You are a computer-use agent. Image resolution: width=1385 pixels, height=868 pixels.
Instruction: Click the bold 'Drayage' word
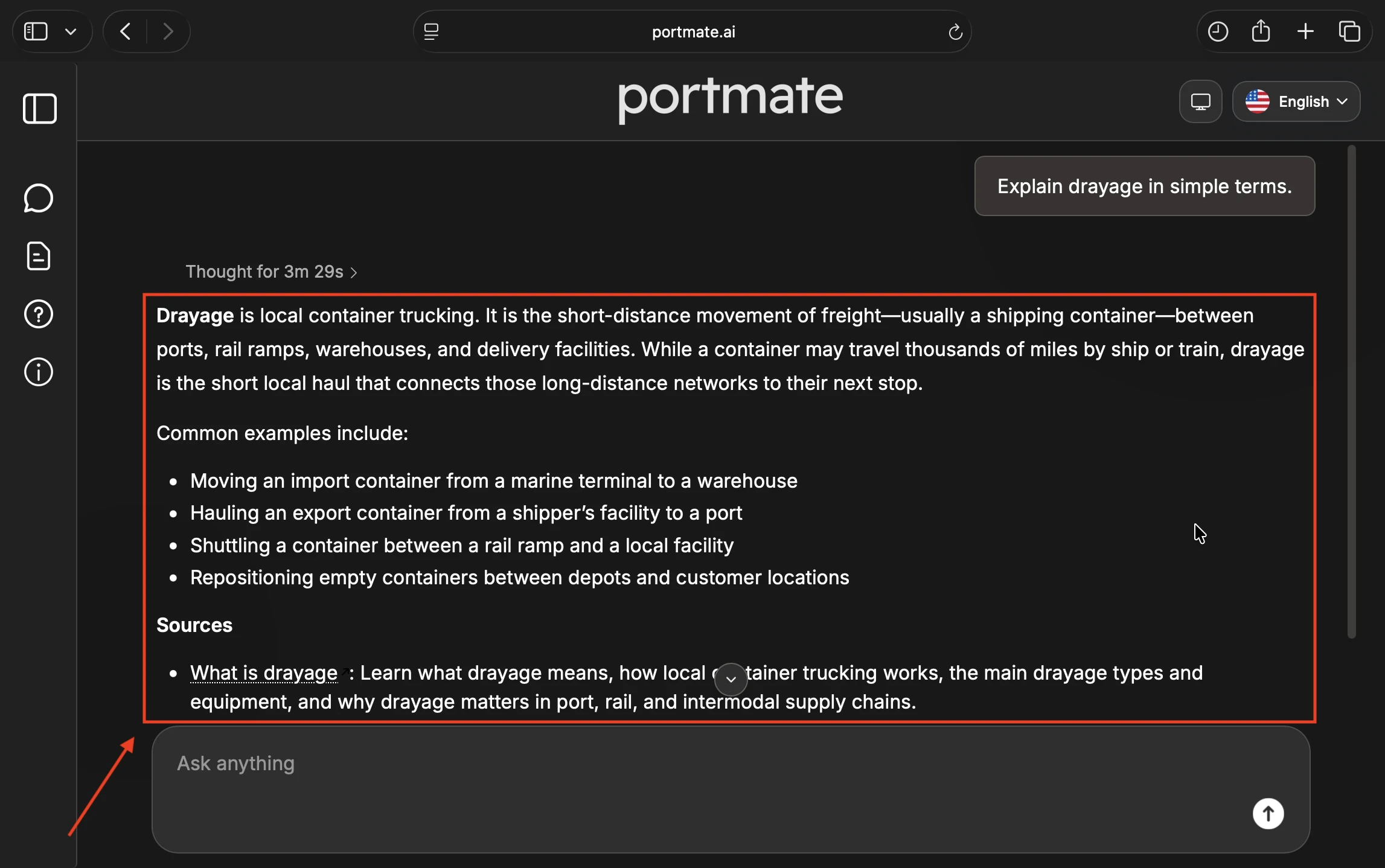tap(195, 315)
